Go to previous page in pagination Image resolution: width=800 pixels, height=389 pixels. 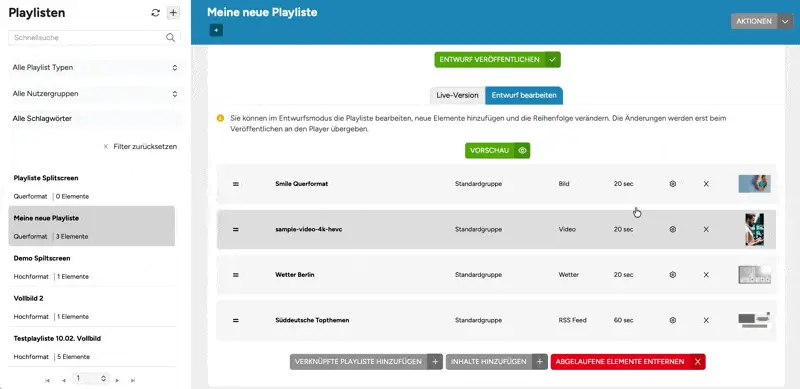click(64, 380)
